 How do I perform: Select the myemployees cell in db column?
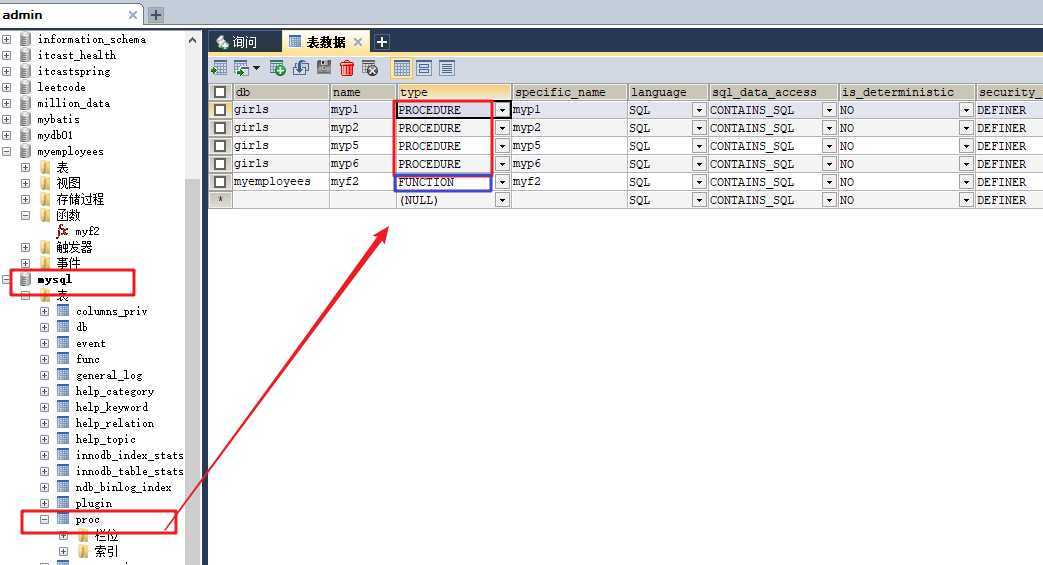281,182
